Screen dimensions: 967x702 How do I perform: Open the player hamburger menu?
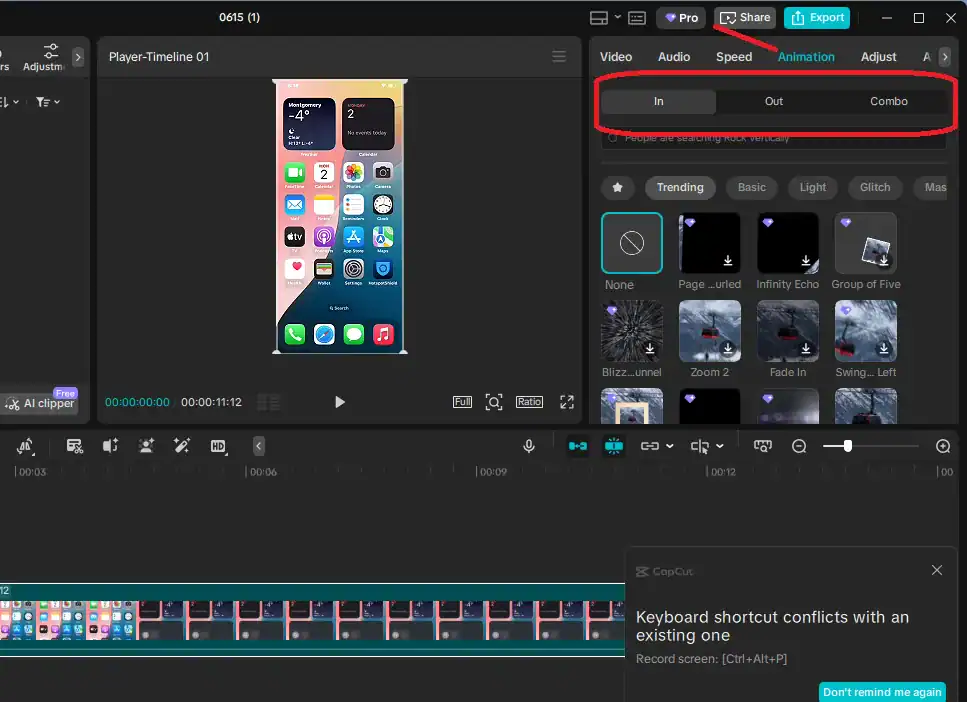559,57
